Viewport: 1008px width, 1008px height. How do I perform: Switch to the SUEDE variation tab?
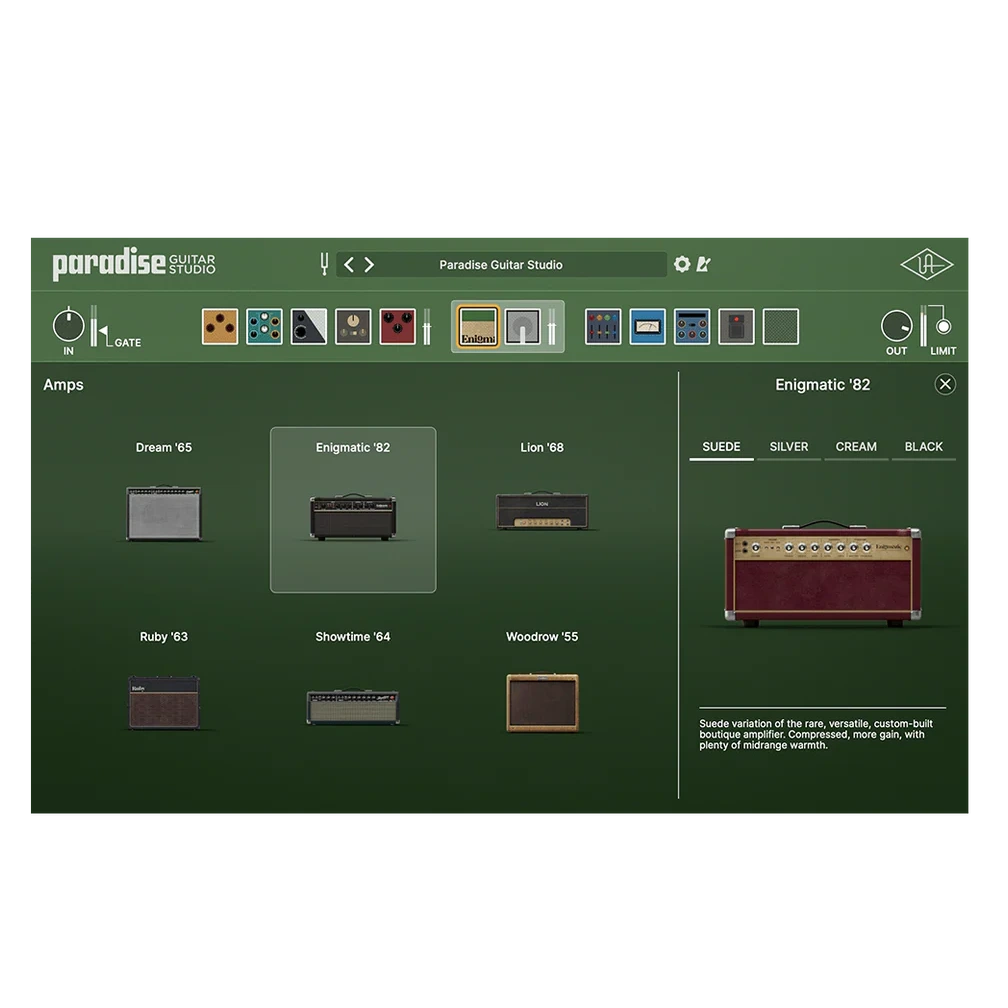point(721,447)
